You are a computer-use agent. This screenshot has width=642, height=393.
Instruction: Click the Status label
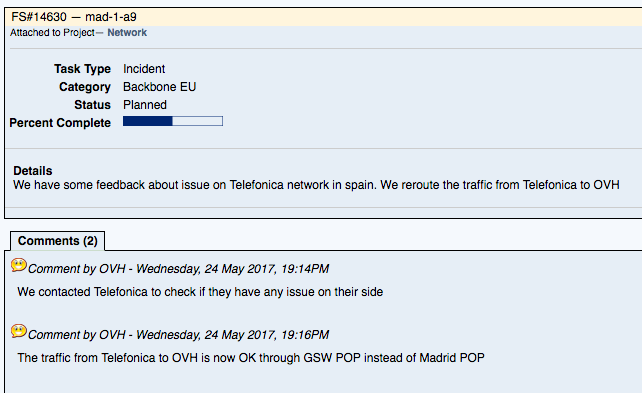93,105
